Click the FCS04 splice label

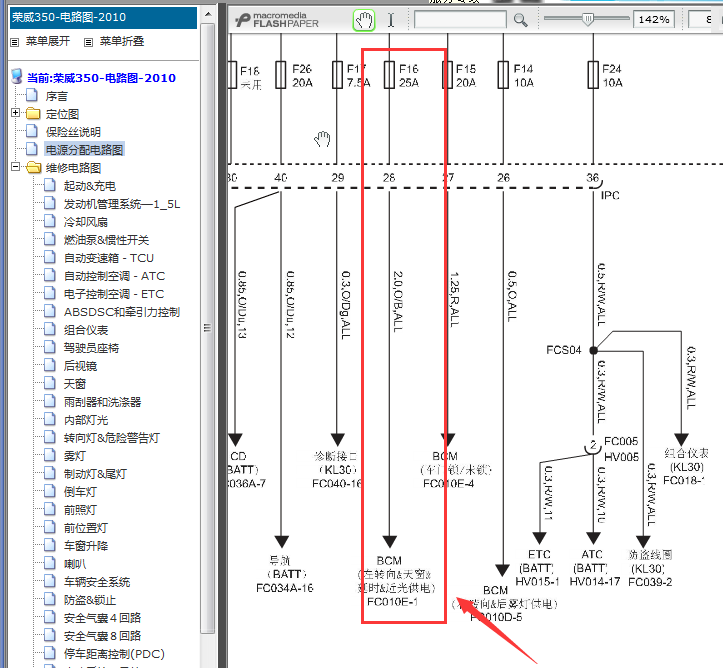(564, 350)
